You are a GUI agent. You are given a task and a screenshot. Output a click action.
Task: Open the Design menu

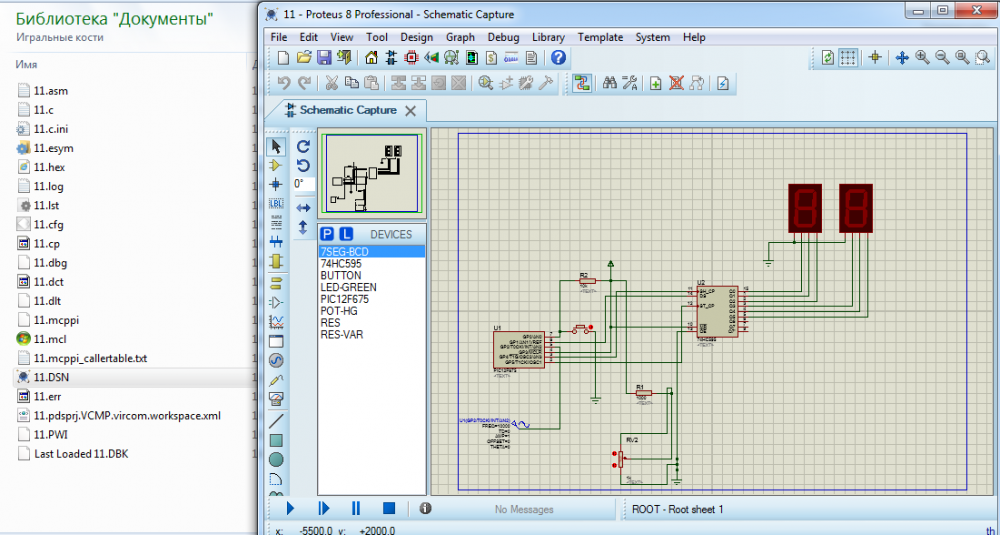coord(416,37)
